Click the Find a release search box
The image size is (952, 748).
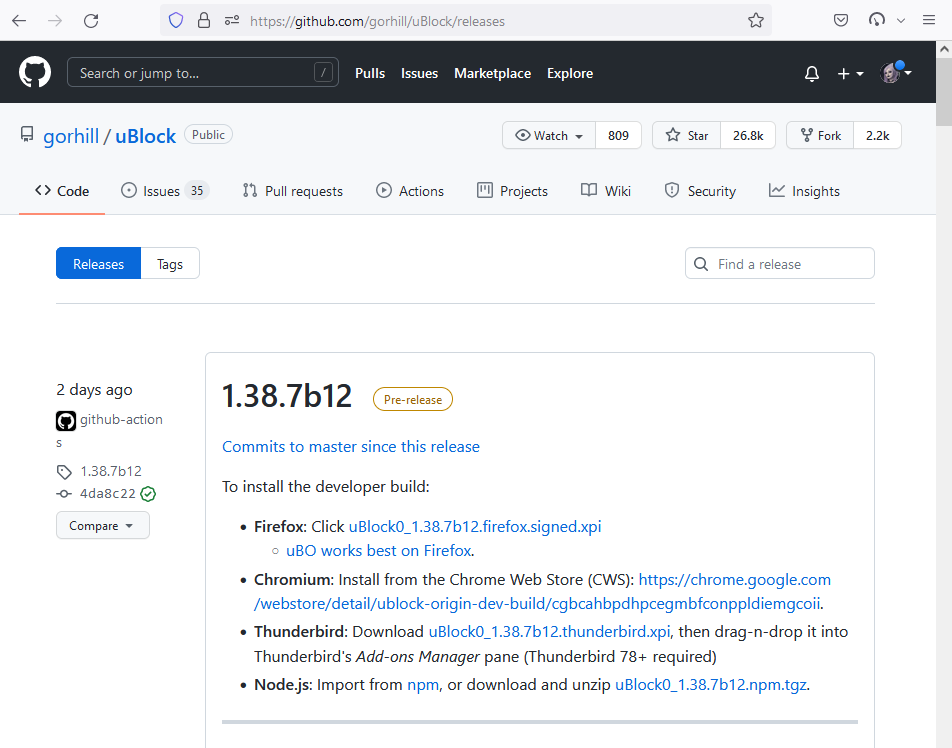tap(780, 264)
